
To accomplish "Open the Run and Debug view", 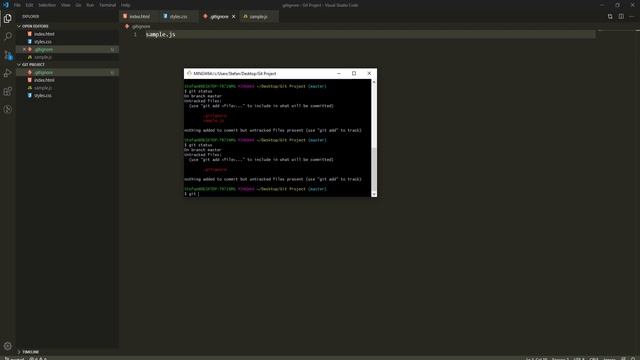I will click(x=7, y=73).
